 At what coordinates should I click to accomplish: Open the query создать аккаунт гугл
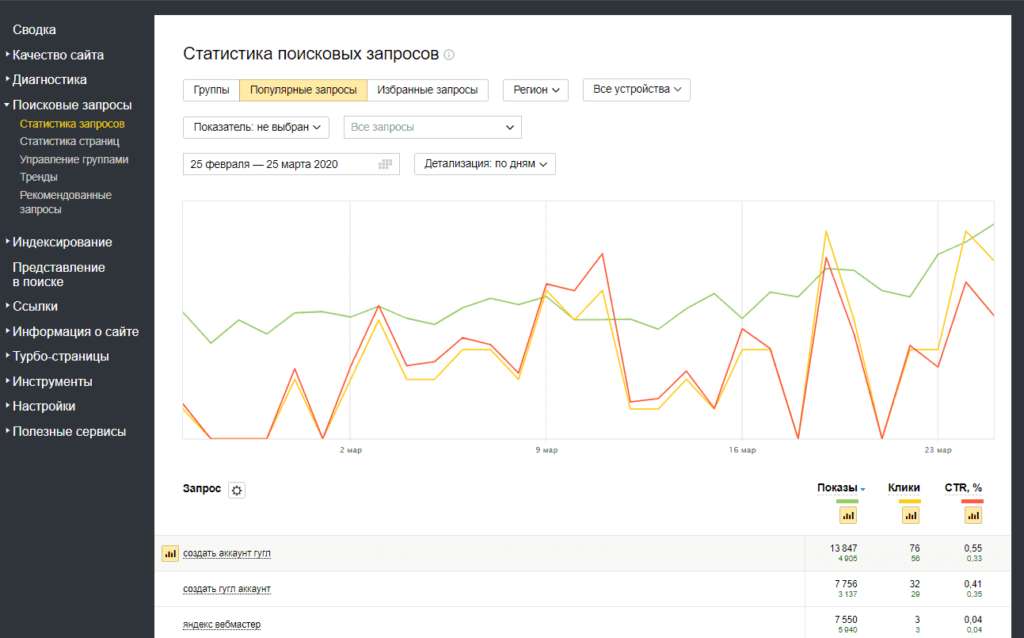click(227, 554)
